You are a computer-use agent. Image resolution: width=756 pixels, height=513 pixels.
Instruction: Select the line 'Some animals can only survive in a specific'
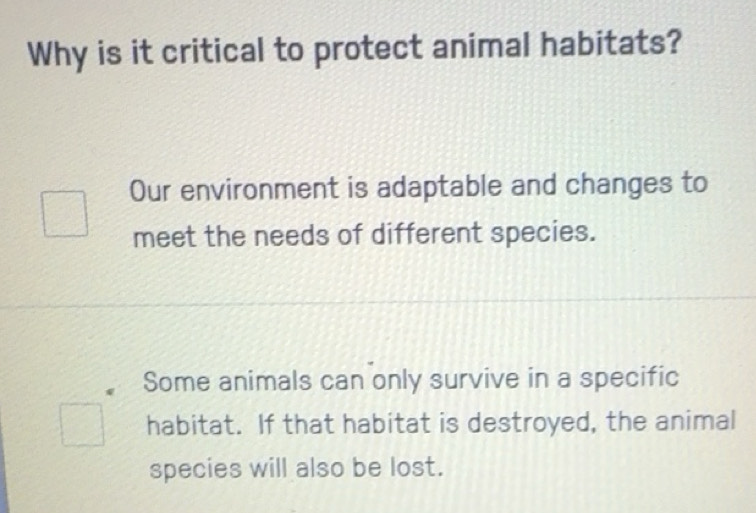point(411,379)
